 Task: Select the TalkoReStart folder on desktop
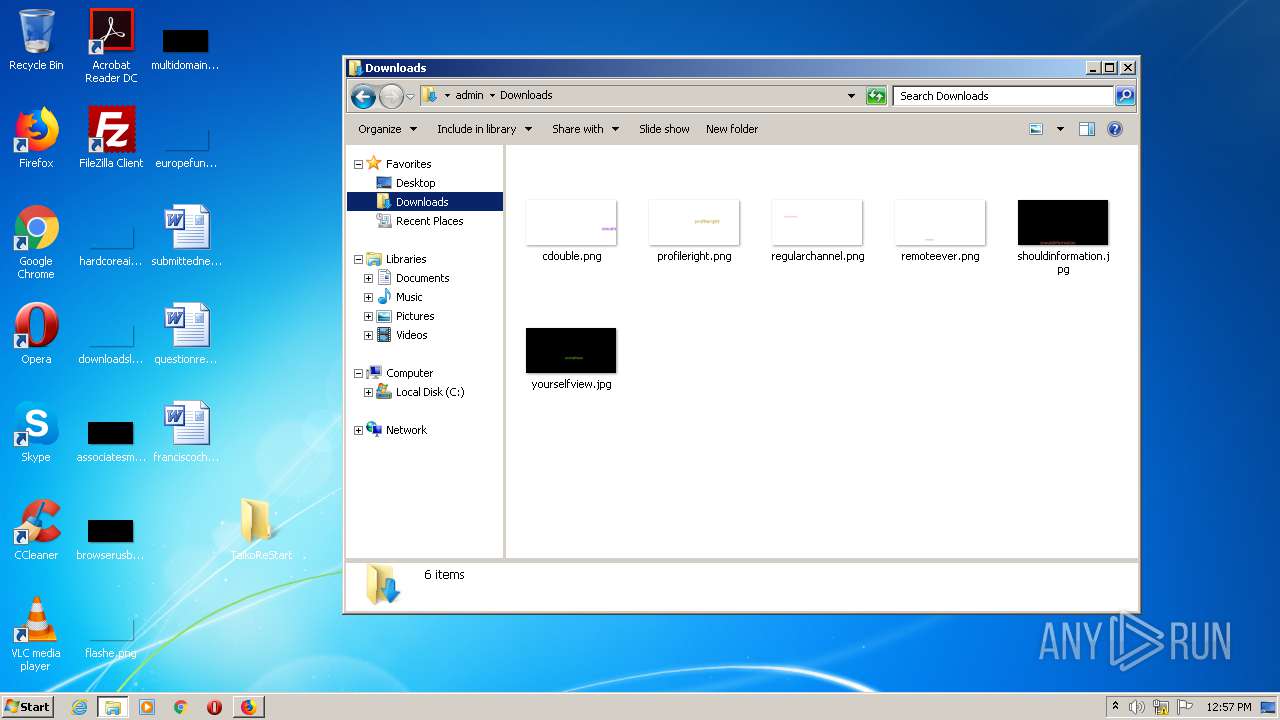point(260,530)
